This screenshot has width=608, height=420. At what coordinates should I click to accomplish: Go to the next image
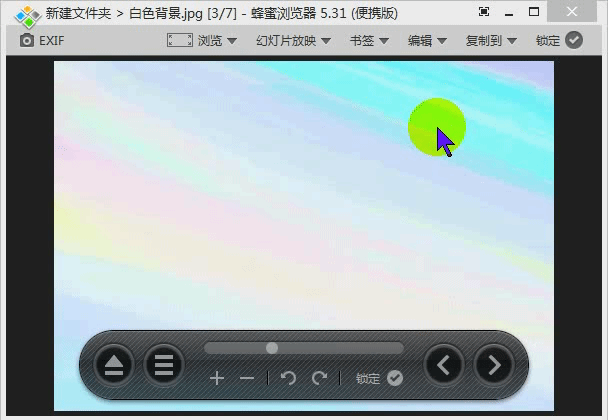(x=494, y=365)
